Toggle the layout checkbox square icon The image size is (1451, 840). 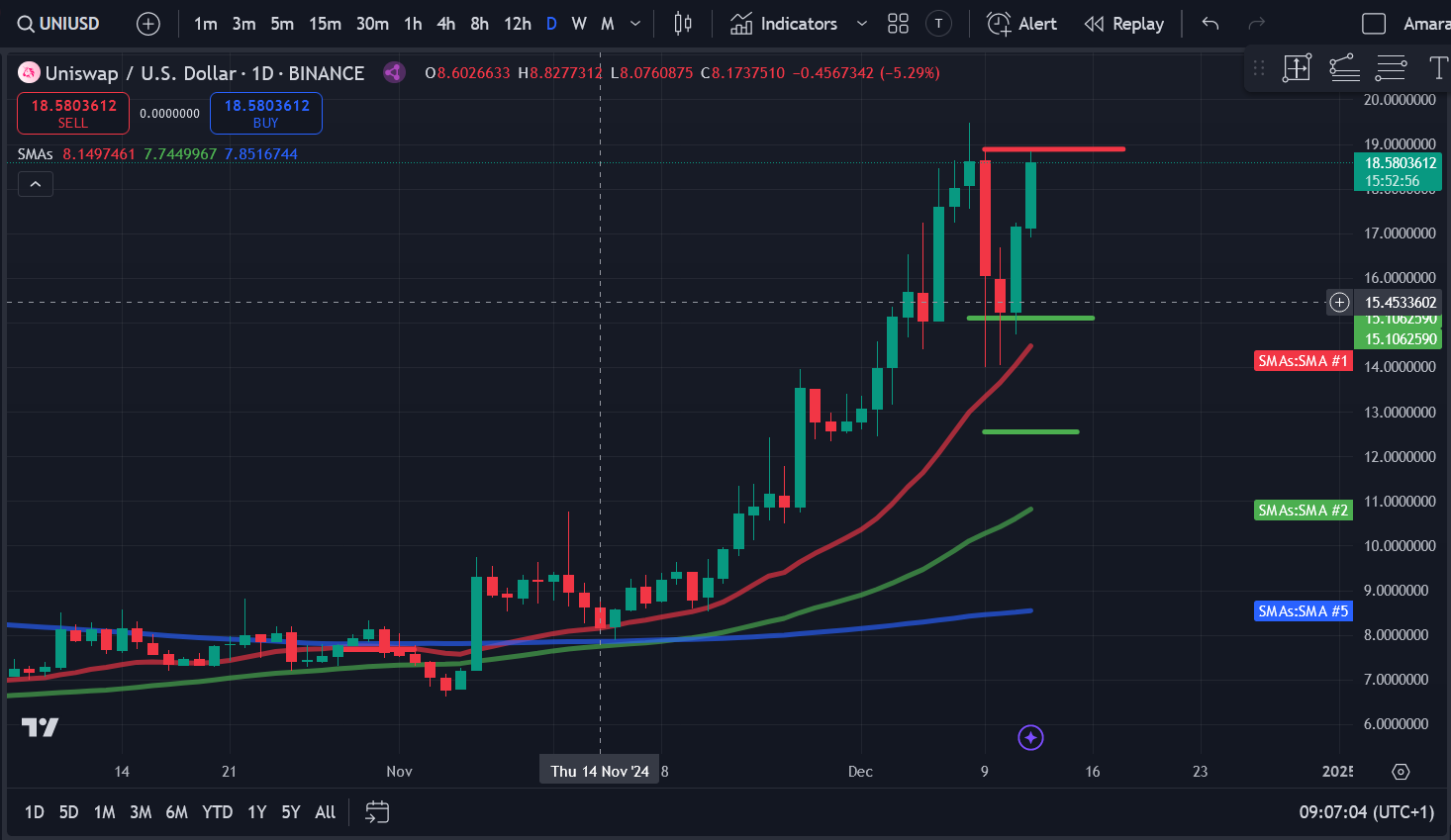(x=1374, y=24)
